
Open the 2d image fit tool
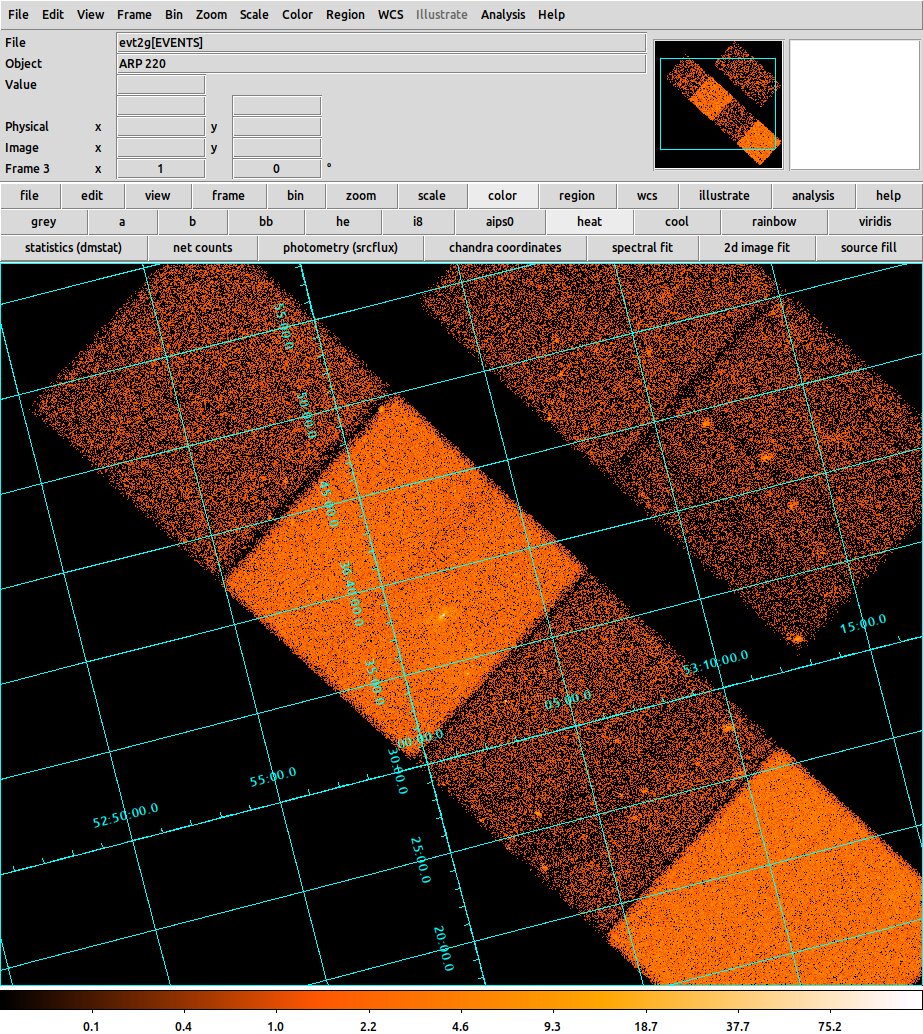click(x=756, y=248)
